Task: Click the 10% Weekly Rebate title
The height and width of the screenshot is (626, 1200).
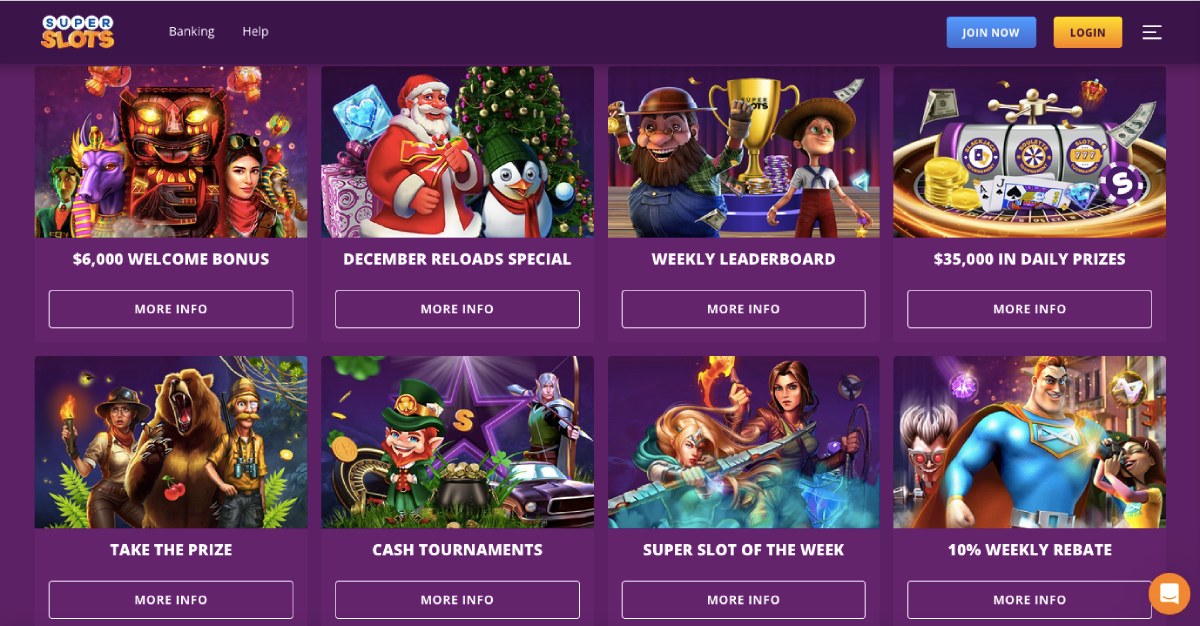Action: pyautogui.click(x=1029, y=550)
